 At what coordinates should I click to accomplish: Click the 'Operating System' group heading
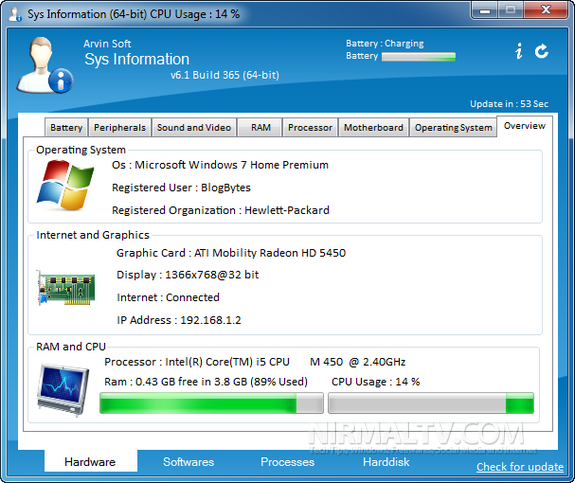click(x=81, y=150)
